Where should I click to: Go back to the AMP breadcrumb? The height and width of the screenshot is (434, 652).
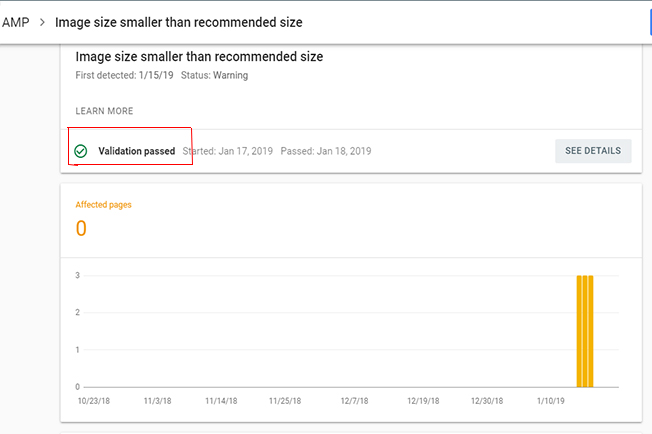coord(16,22)
